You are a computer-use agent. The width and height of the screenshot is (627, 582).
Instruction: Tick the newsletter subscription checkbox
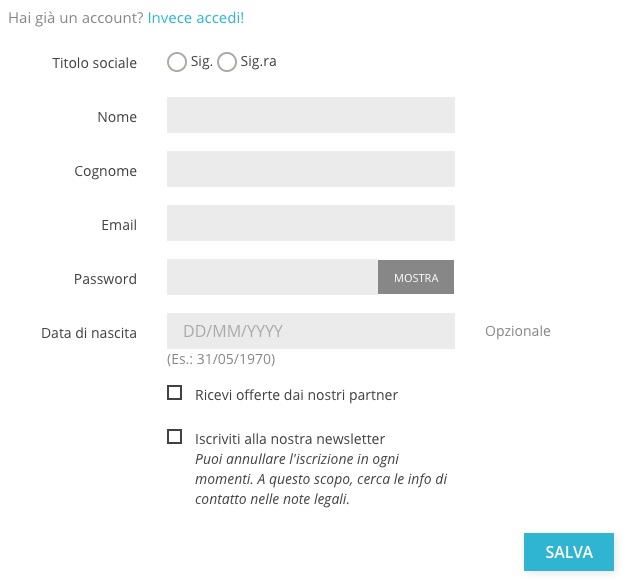pyautogui.click(x=175, y=437)
